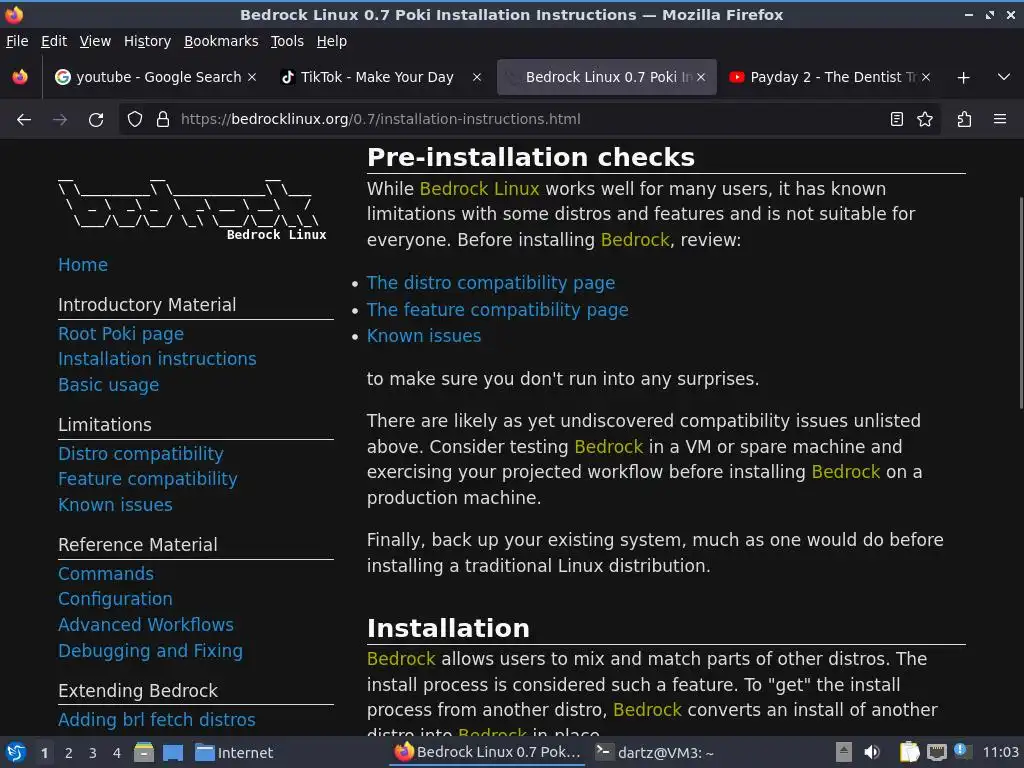Switch to workspace 4 in pager
The width and height of the screenshot is (1024, 768).
click(x=117, y=753)
